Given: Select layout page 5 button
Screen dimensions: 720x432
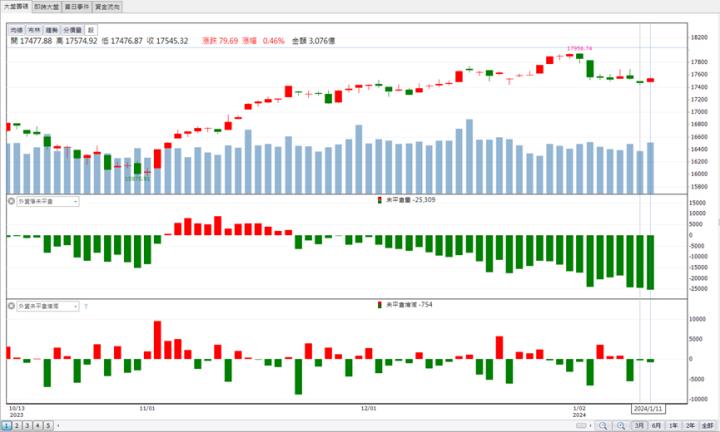Looking at the screenshot, I should [48, 426].
